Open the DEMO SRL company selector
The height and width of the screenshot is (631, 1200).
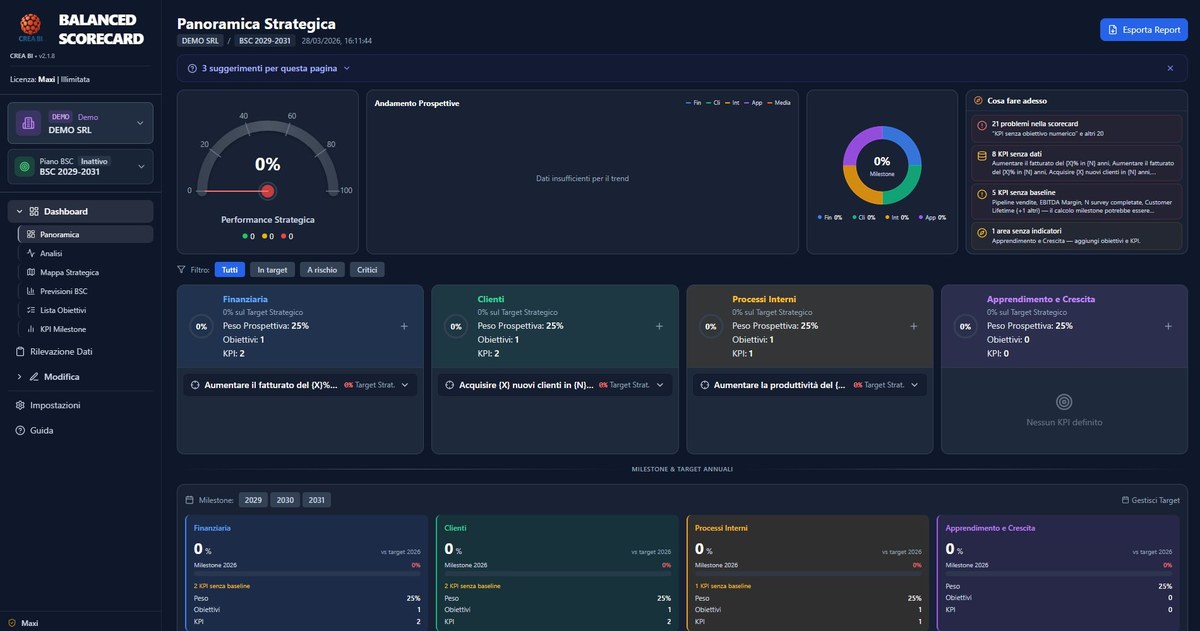pyautogui.click(x=80, y=121)
